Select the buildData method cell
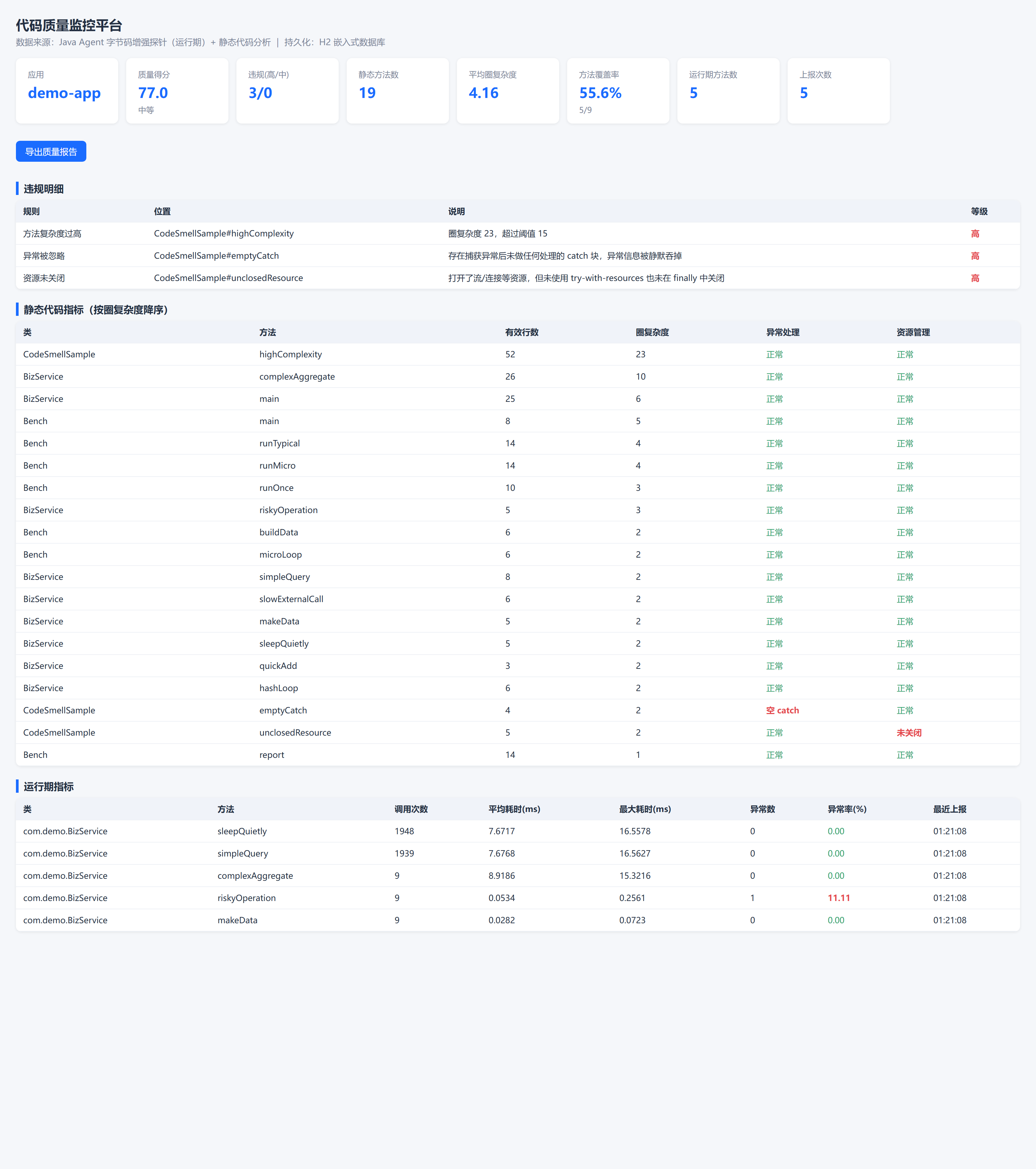1036x1169 pixels. click(x=279, y=532)
